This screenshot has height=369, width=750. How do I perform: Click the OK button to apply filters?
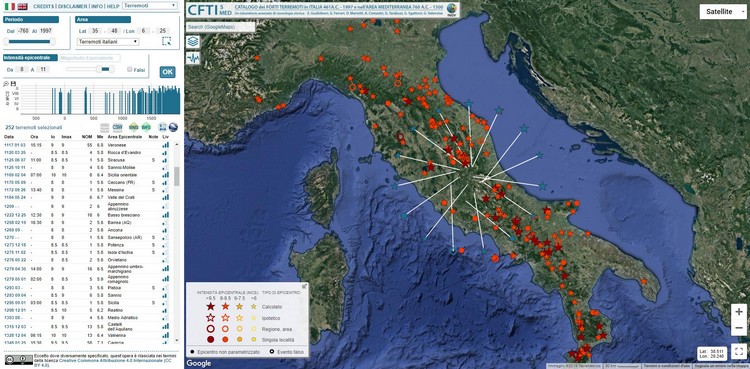tap(167, 72)
